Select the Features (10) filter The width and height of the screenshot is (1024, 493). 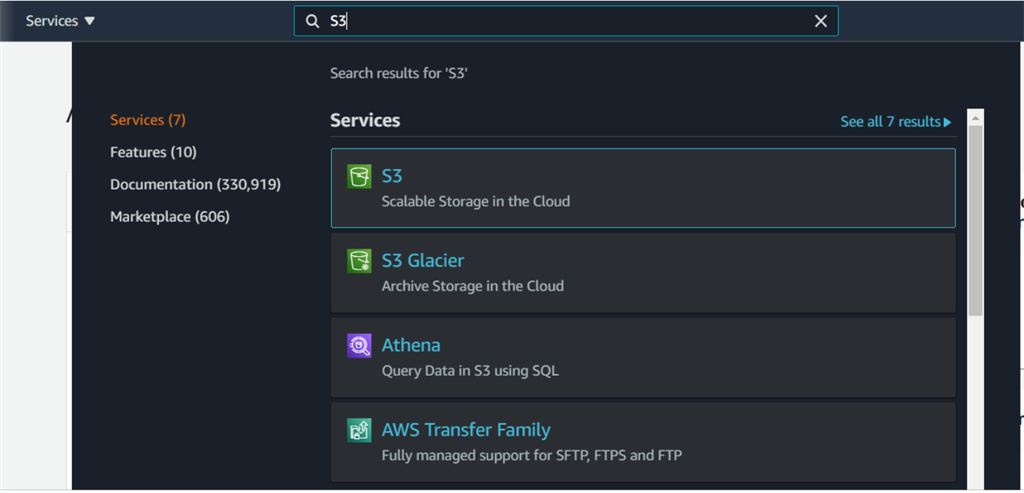[x=153, y=152]
